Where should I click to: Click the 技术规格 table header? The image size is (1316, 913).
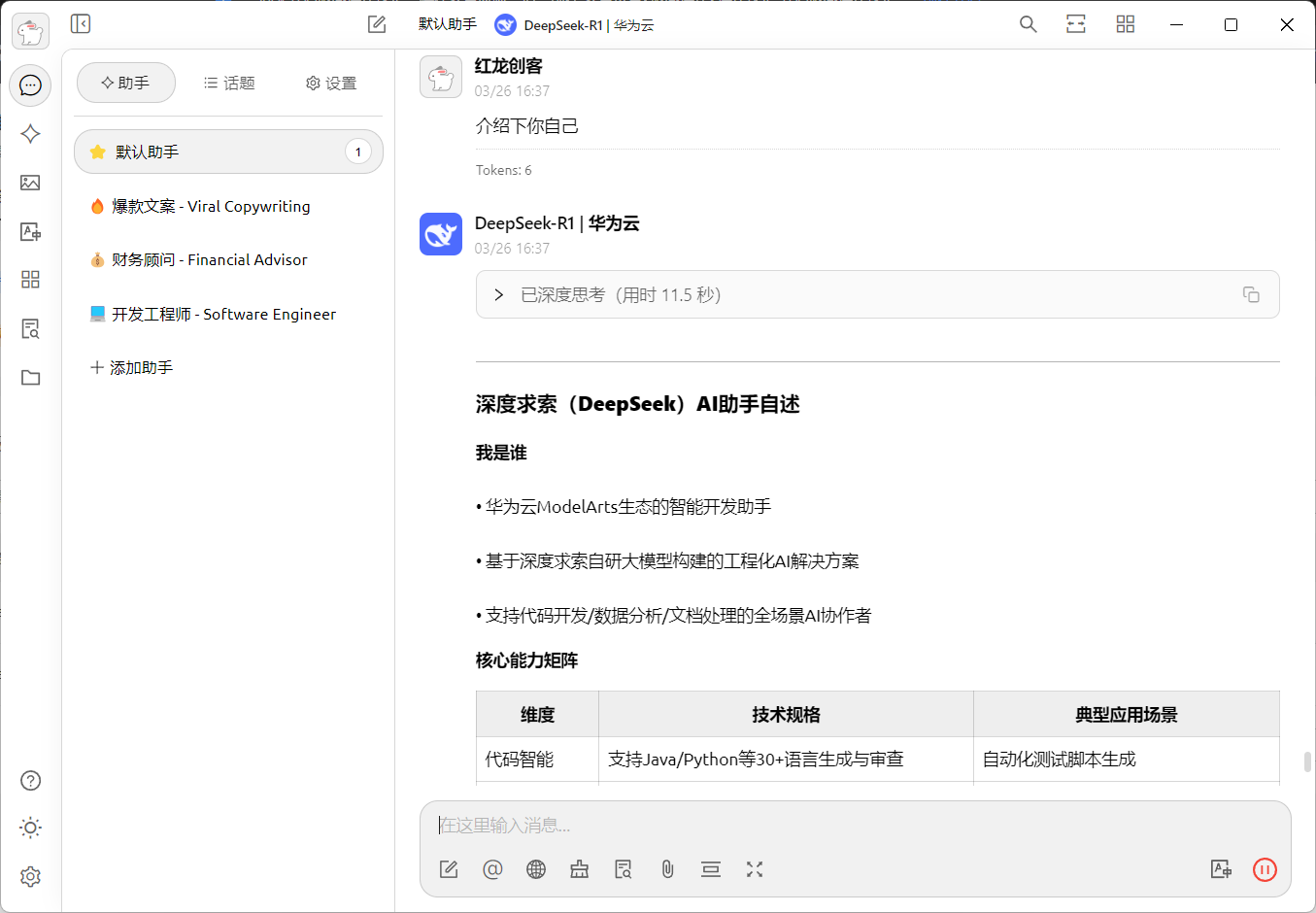(x=786, y=715)
